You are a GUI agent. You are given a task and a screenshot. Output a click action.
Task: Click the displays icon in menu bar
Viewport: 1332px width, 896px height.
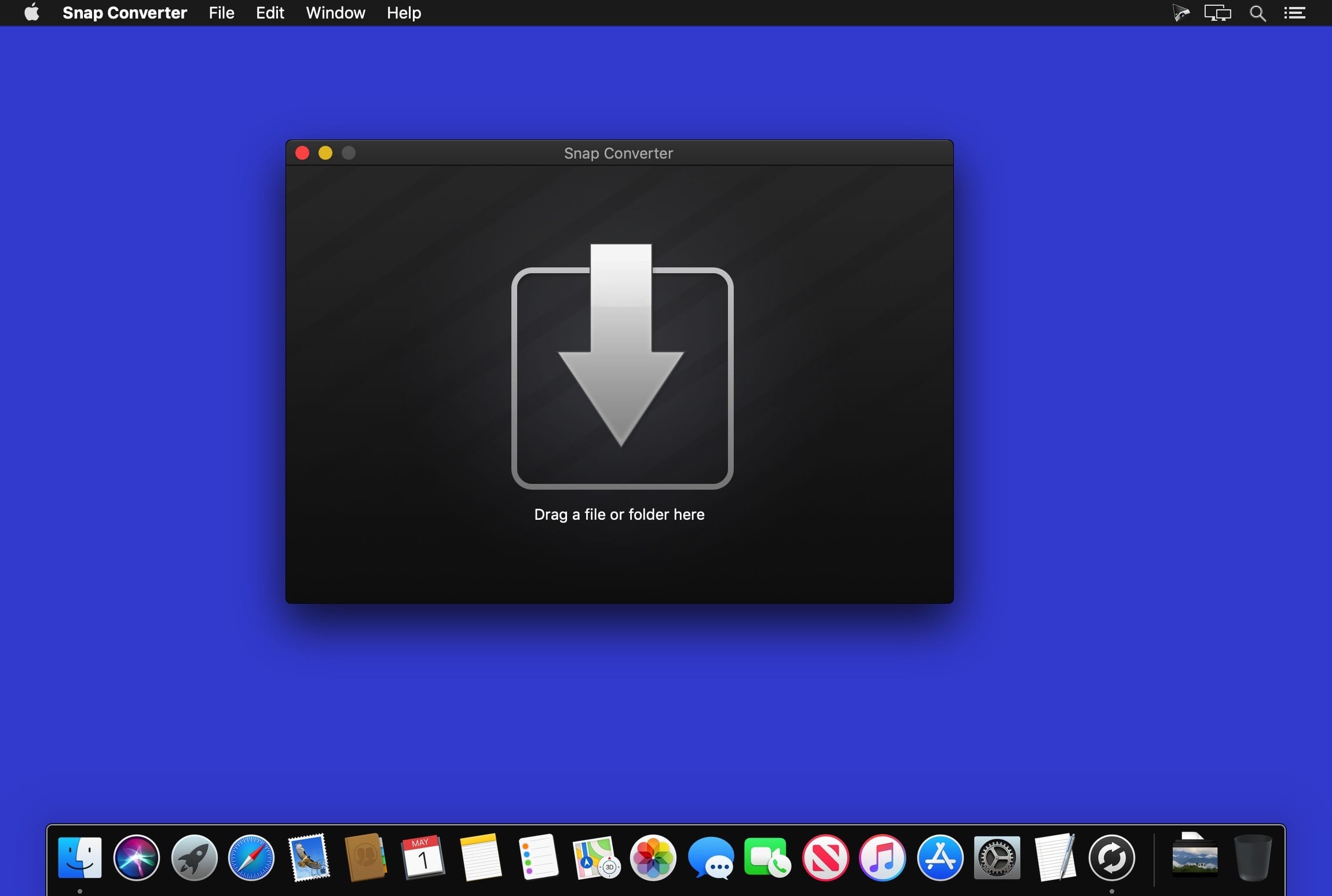click(x=1218, y=13)
